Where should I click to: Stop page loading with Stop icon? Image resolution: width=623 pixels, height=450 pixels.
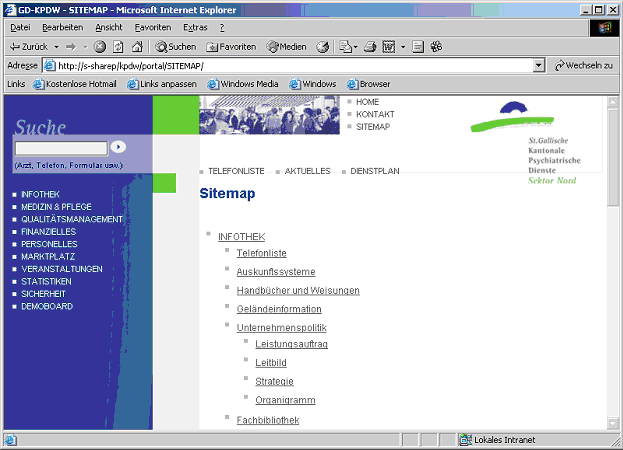tap(99, 47)
